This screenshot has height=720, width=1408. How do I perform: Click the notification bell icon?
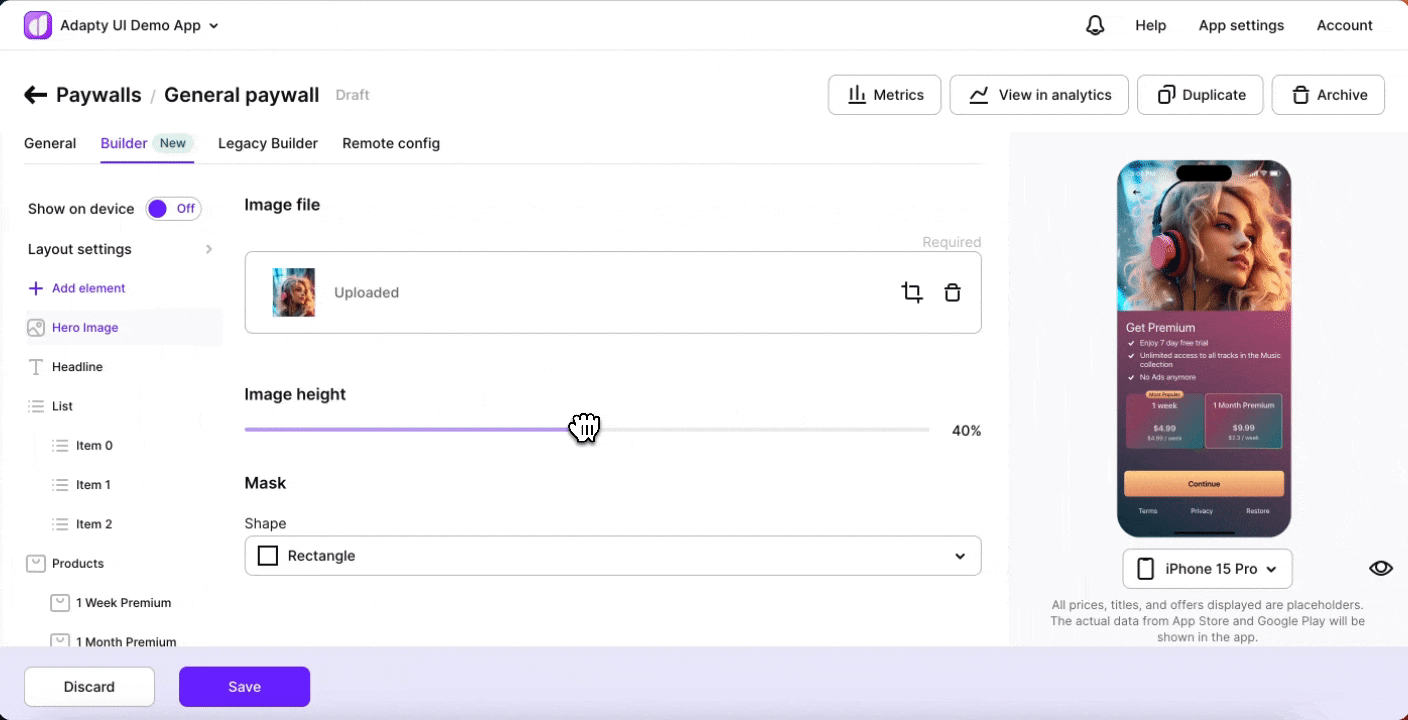pos(1095,26)
